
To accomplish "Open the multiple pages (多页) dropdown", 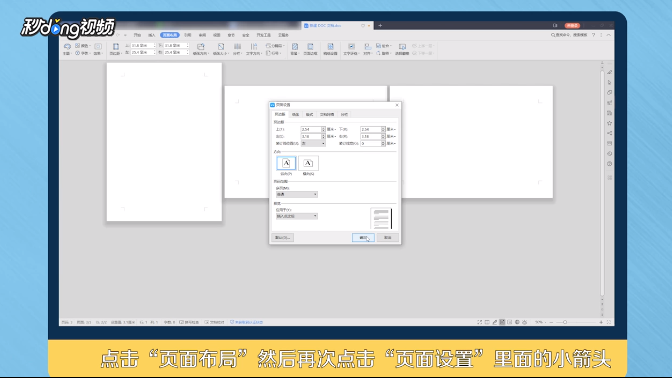I will coord(297,195).
